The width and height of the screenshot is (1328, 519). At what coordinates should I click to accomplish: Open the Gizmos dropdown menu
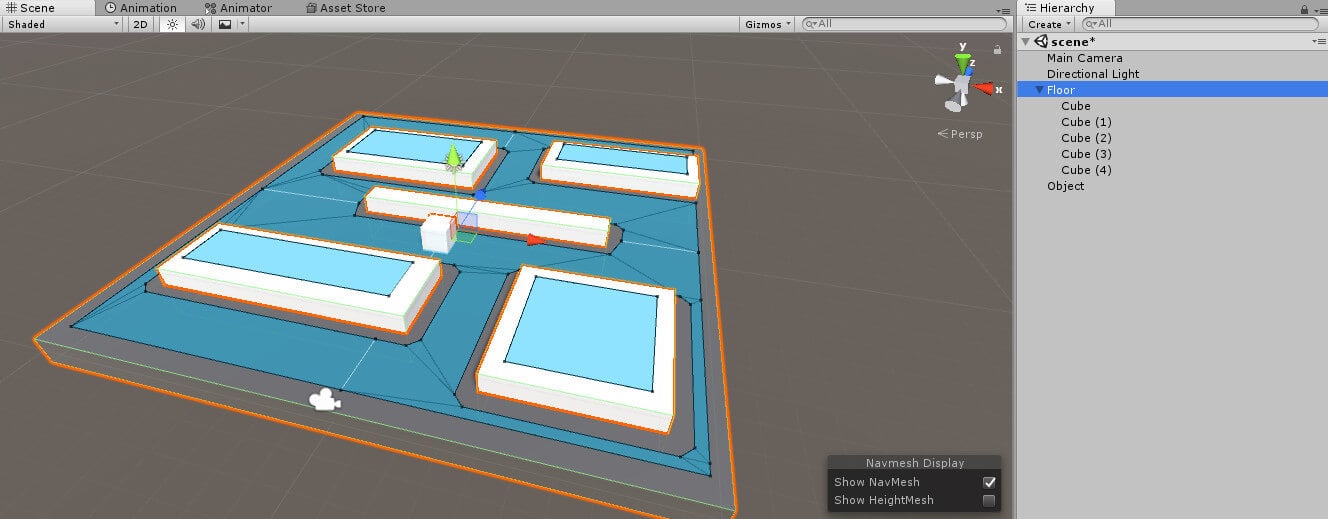[768, 24]
